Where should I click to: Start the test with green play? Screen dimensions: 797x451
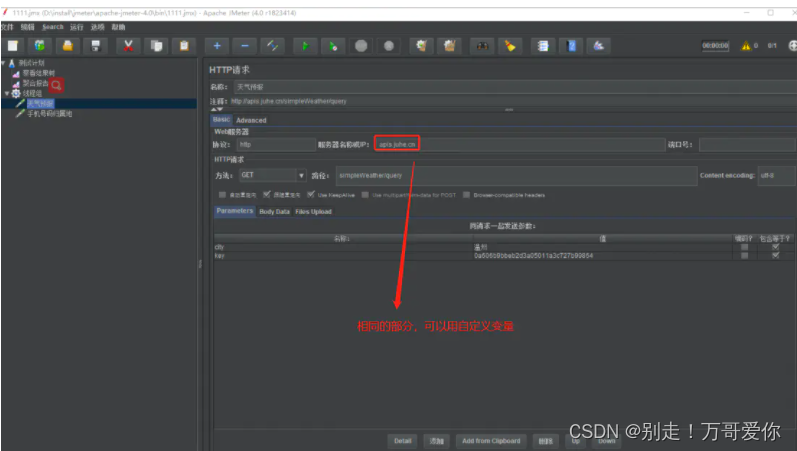click(x=305, y=46)
